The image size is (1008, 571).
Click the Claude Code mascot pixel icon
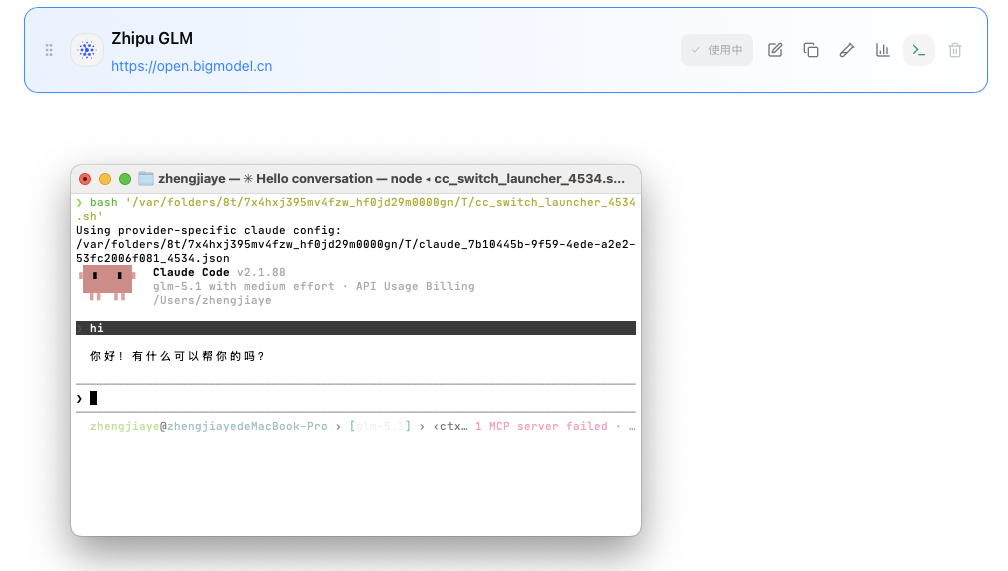pyautogui.click(x=107, y=284)
